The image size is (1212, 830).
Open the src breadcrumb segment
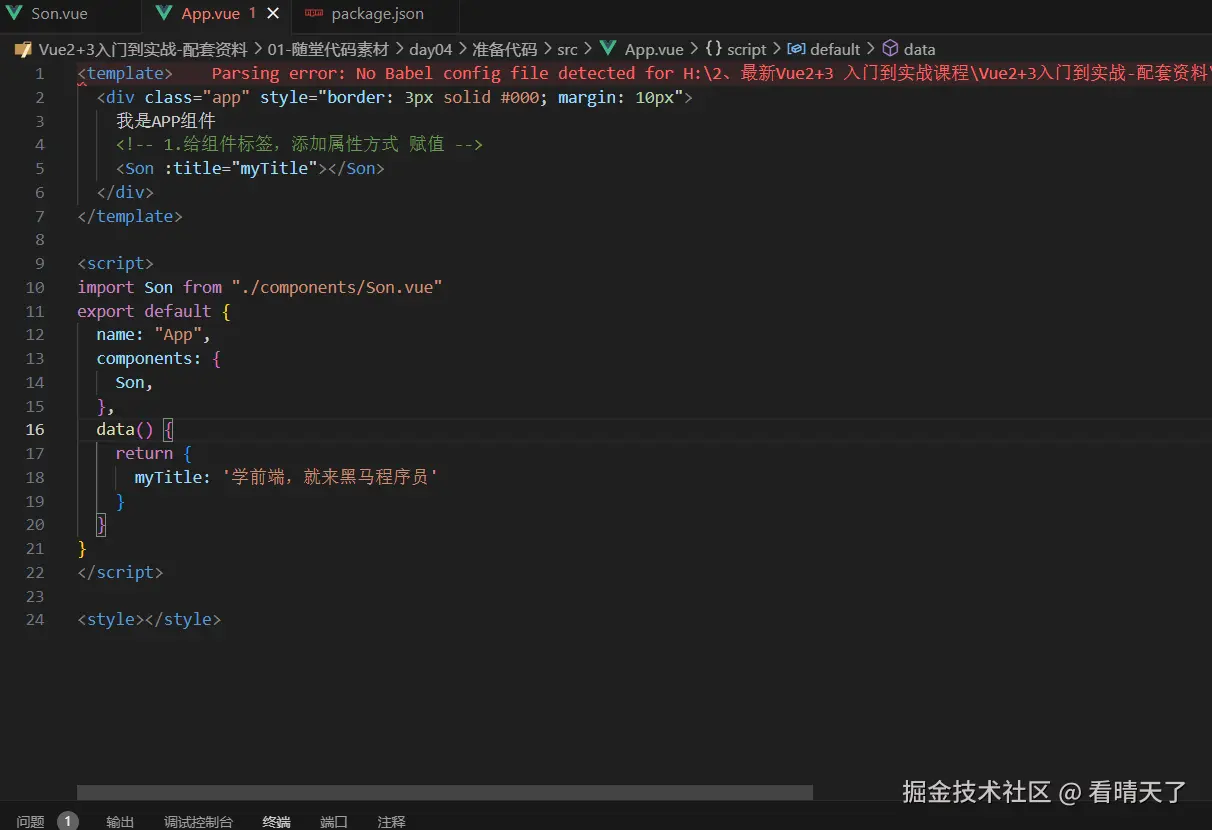coord(567,49)
